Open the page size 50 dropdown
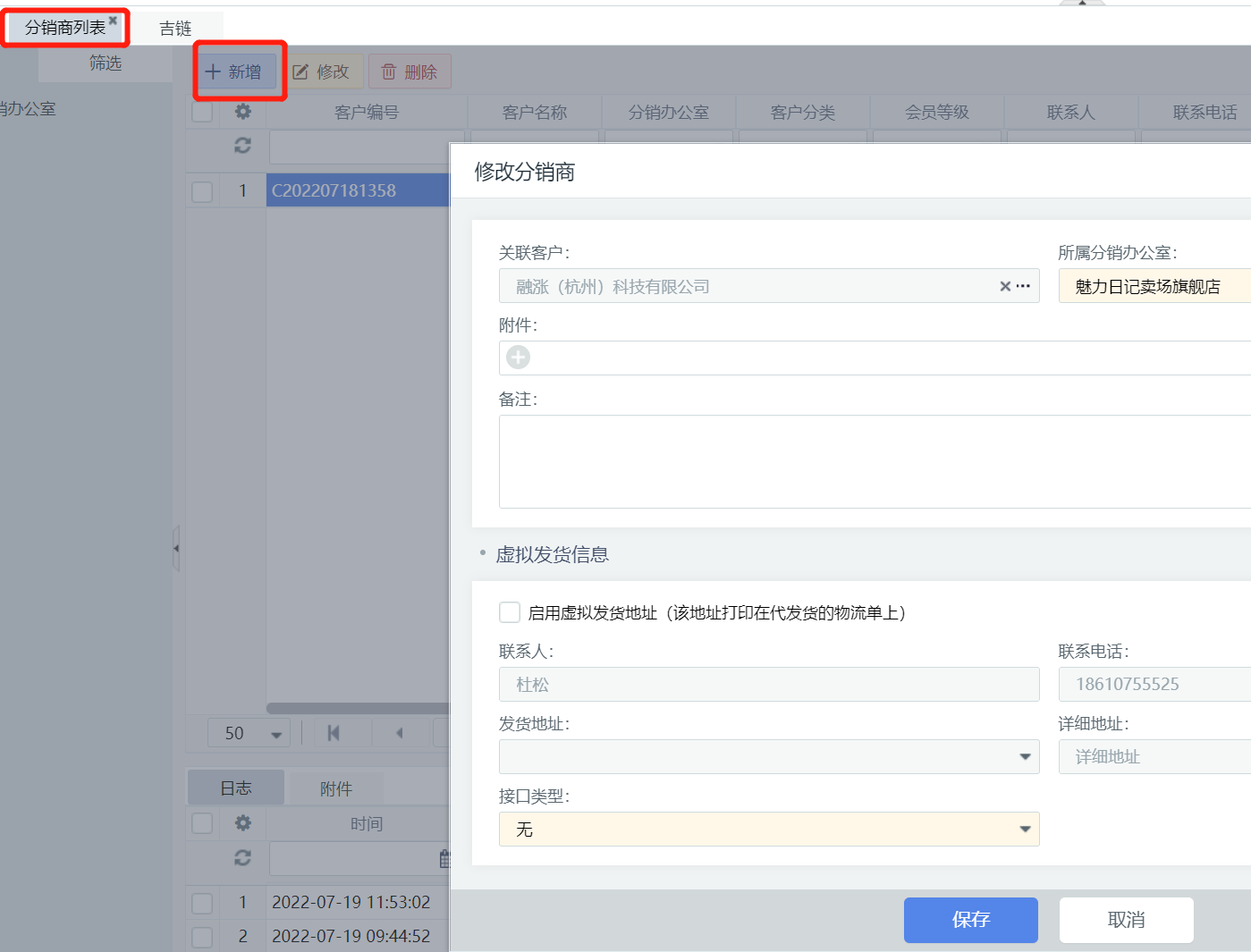The height and width of the screenshot is (952, 1251). [x=249, y=734]
